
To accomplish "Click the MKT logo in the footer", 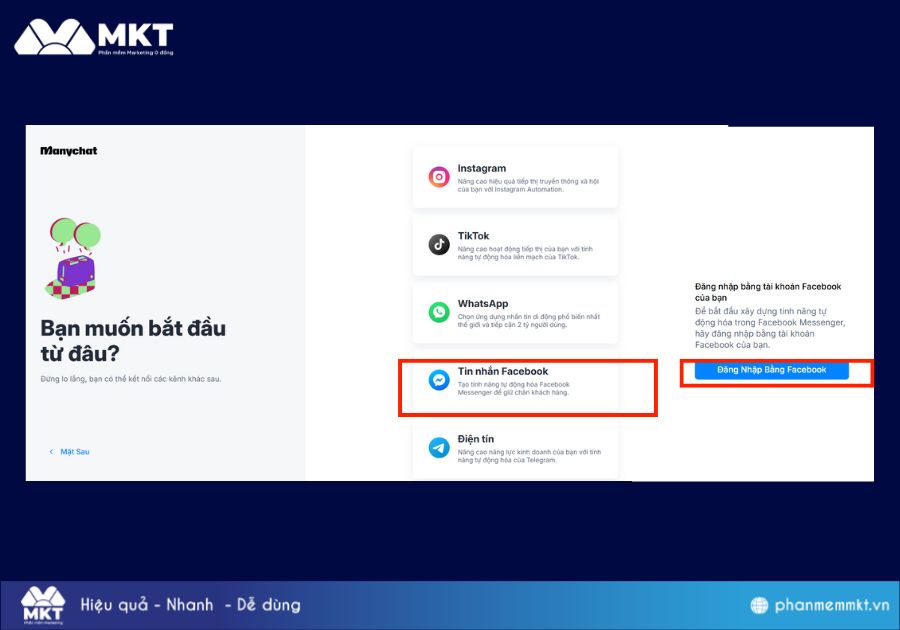I will tap(42, 604).
